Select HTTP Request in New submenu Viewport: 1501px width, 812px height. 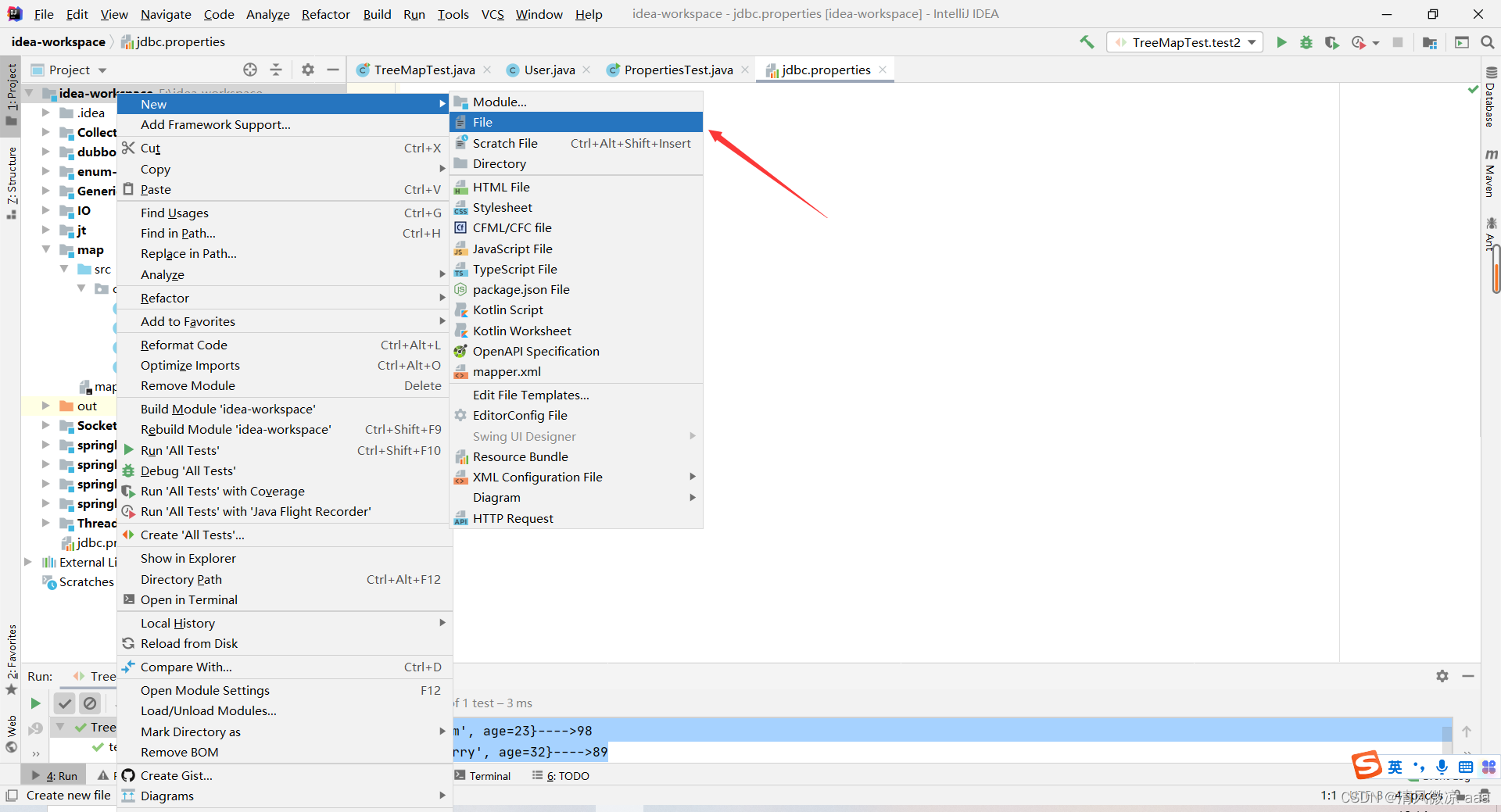click(576, 518)
